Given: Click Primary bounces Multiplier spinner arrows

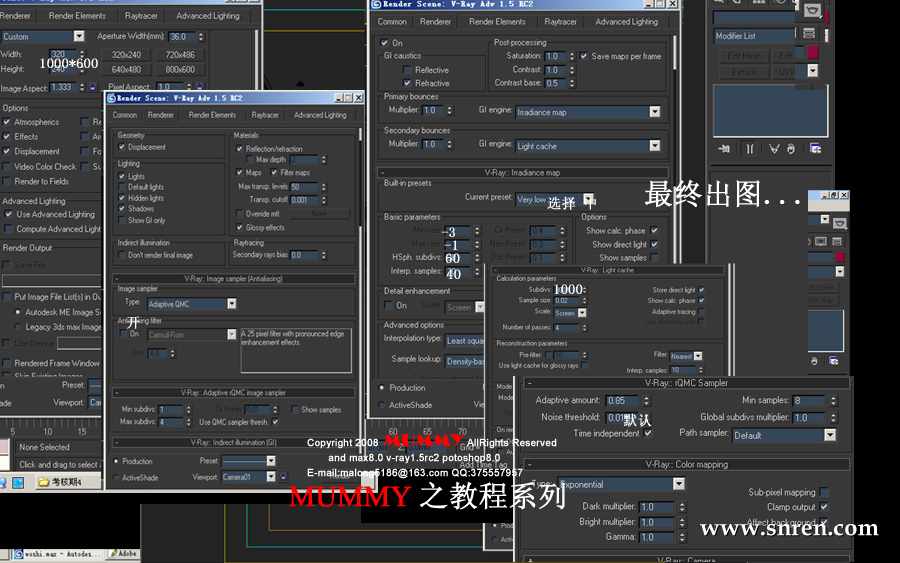Looking at the screenshot, I should coord(449,110).
